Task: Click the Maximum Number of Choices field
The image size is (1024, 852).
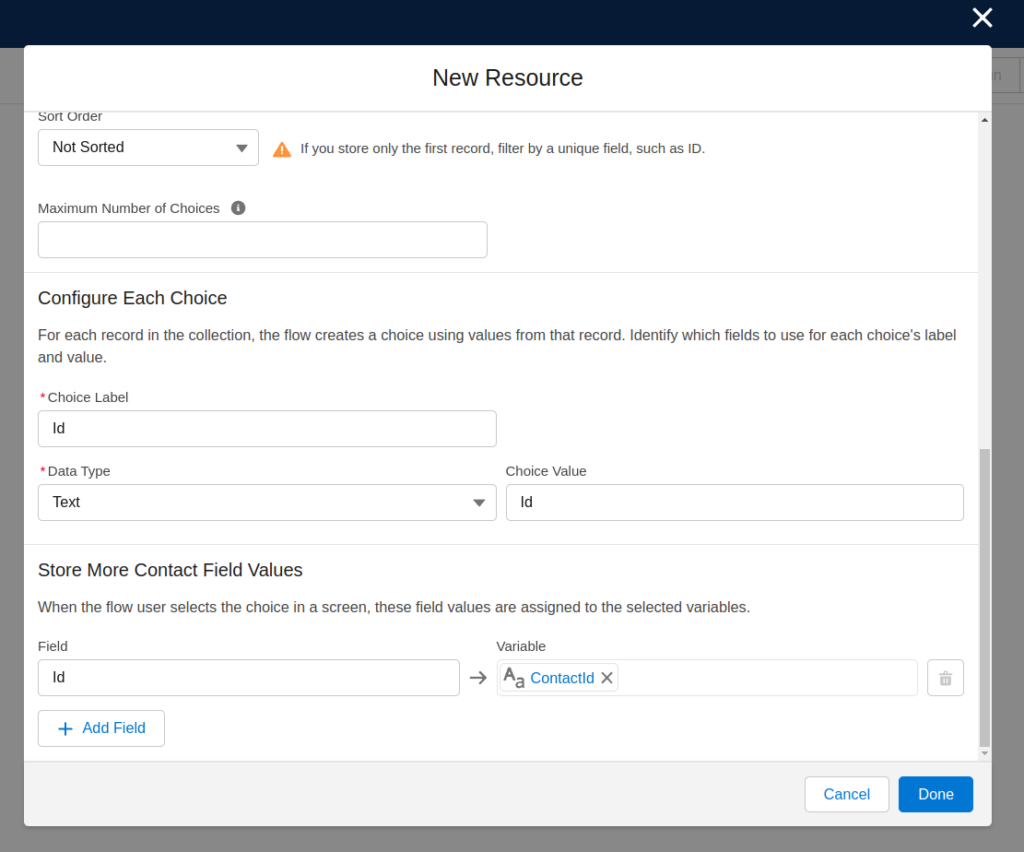Action: 262,240
